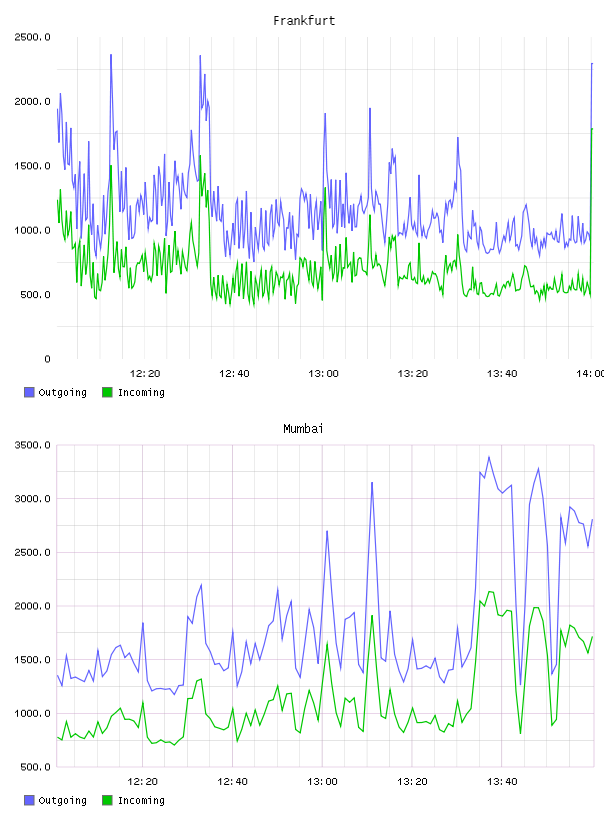The image size is (608, 816).
Task: Click the Incoming legend label under Frankfurt
Action: (141, 393)
